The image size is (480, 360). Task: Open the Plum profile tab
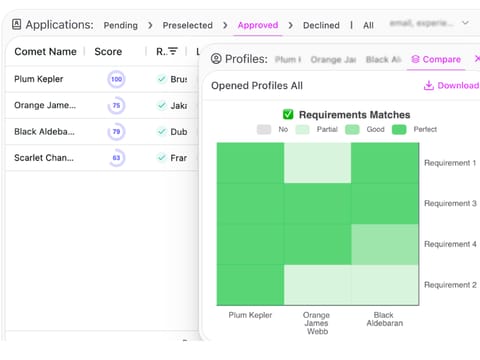point(288,60)
